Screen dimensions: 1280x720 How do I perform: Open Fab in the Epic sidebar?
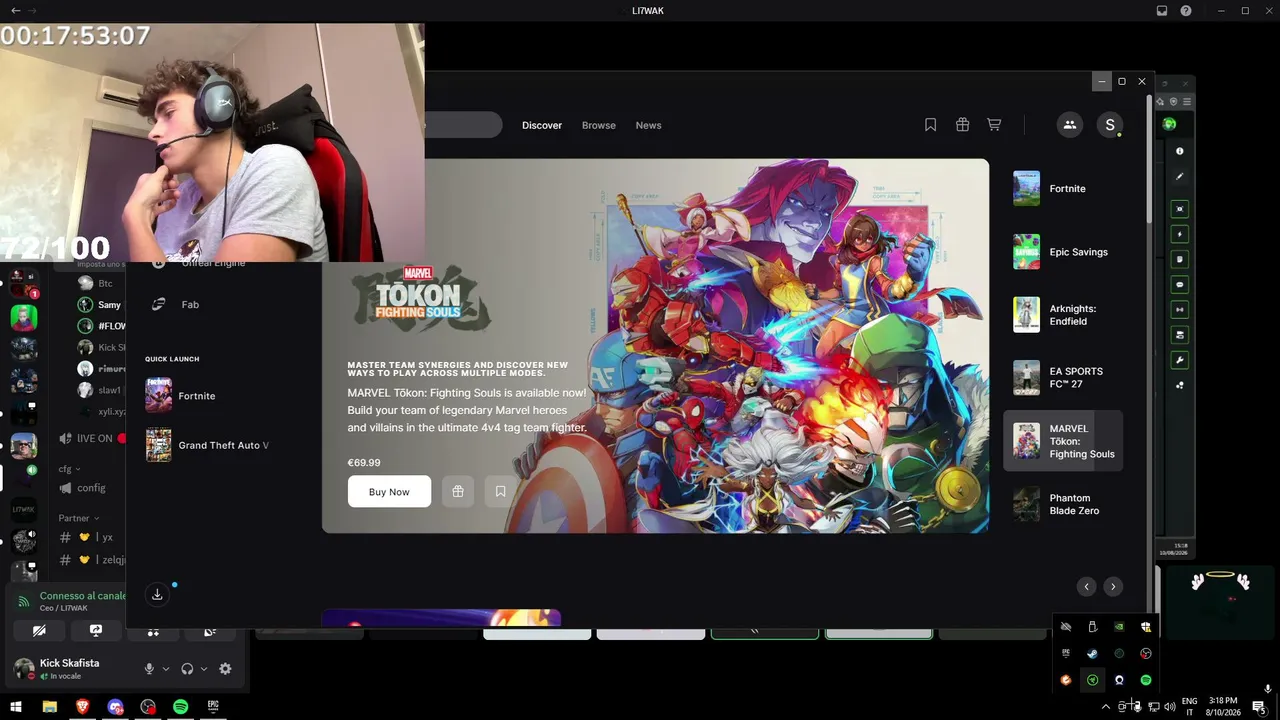pyautogui.click(x=175, y=304)
